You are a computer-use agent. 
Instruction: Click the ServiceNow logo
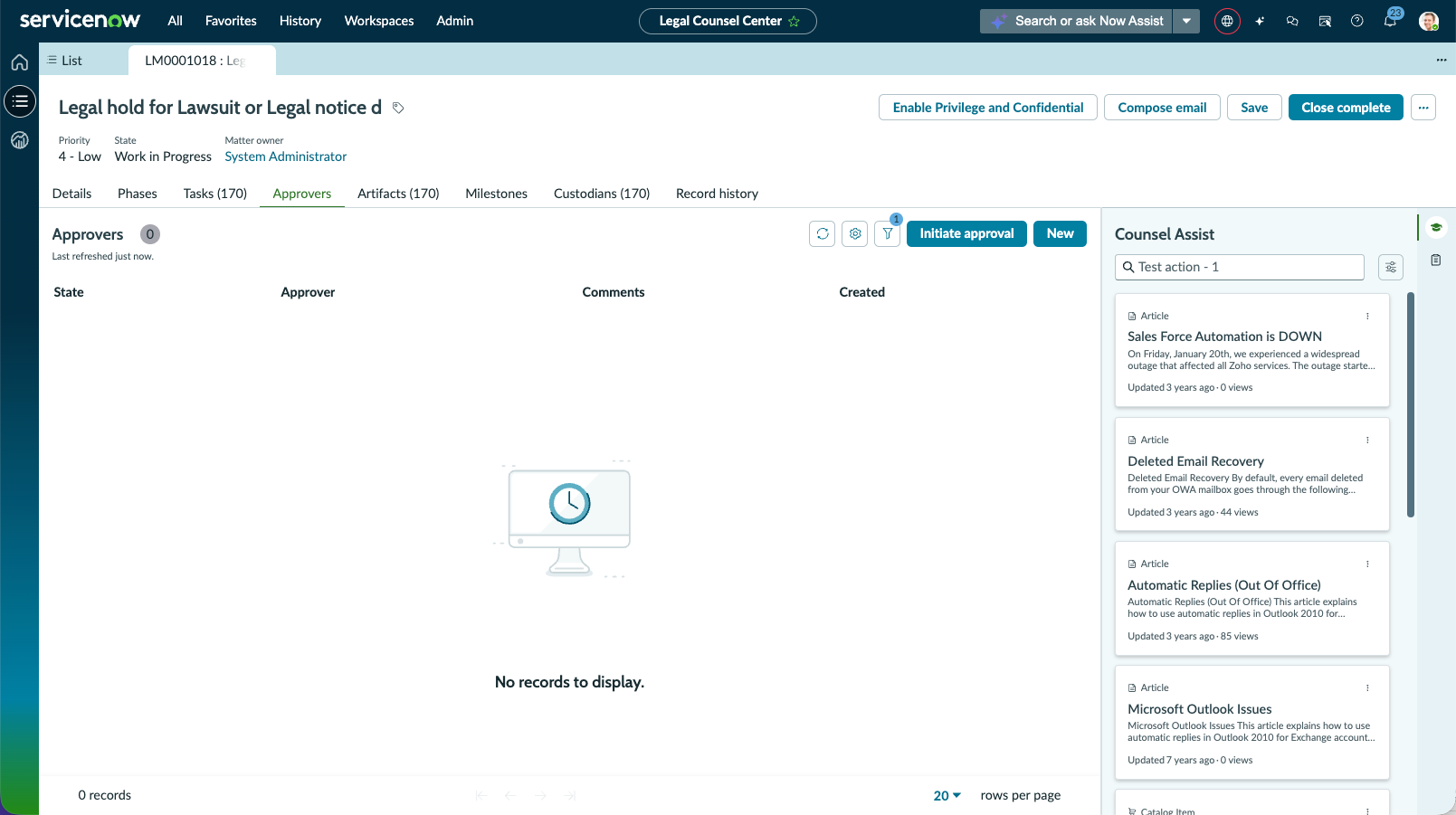pos(80,20)
